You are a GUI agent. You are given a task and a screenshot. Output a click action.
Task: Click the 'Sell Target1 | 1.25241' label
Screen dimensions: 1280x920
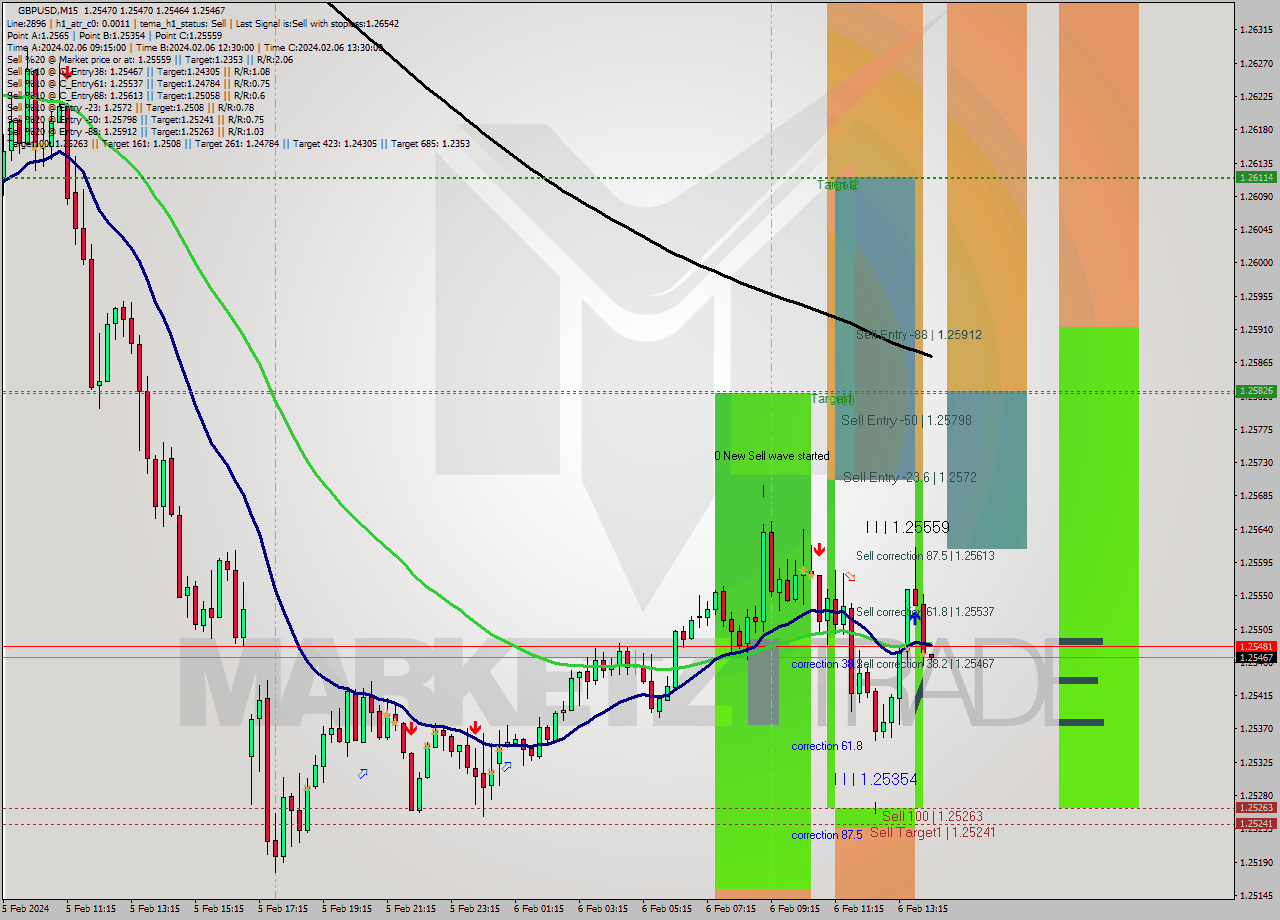933,832
